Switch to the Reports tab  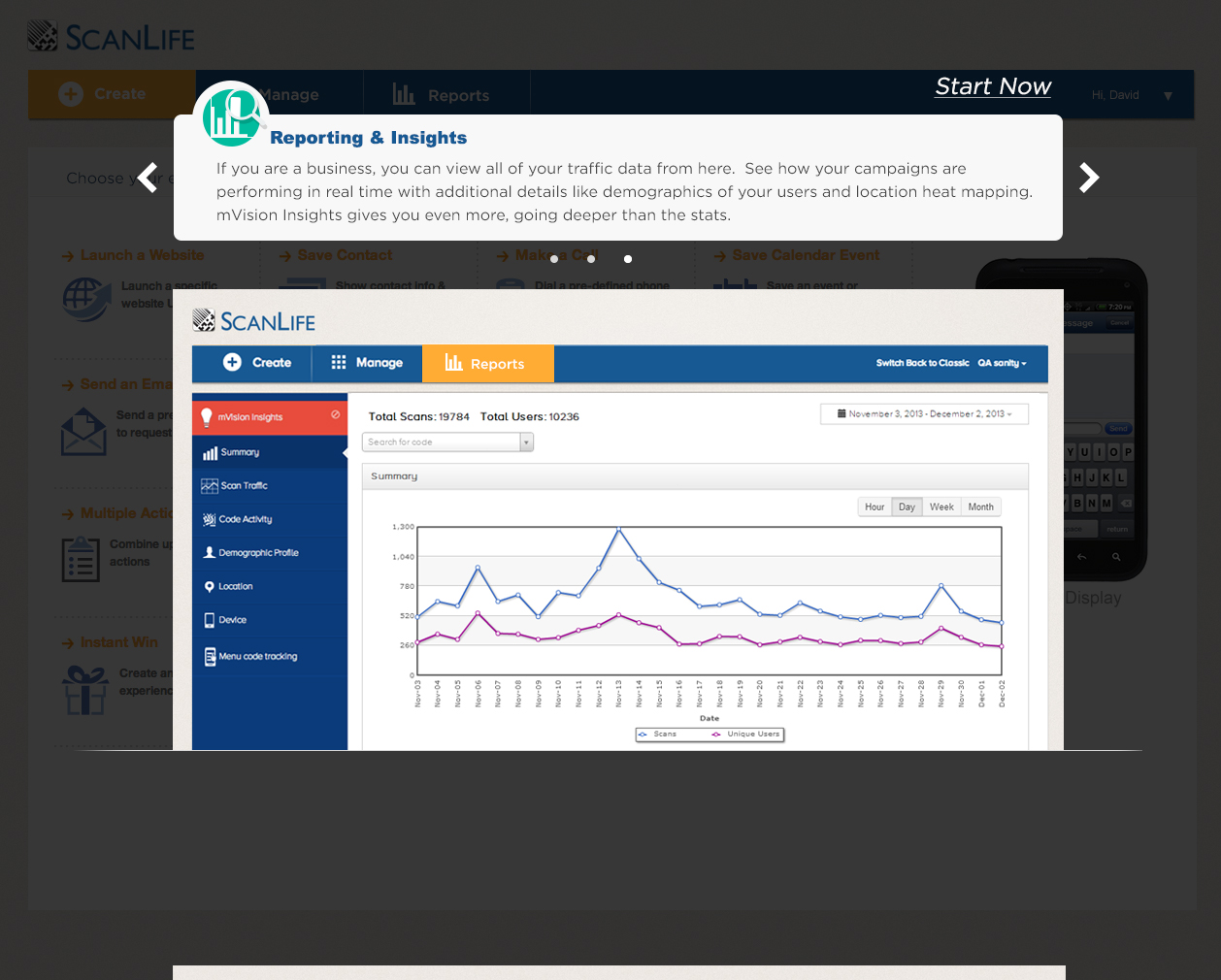488,363
